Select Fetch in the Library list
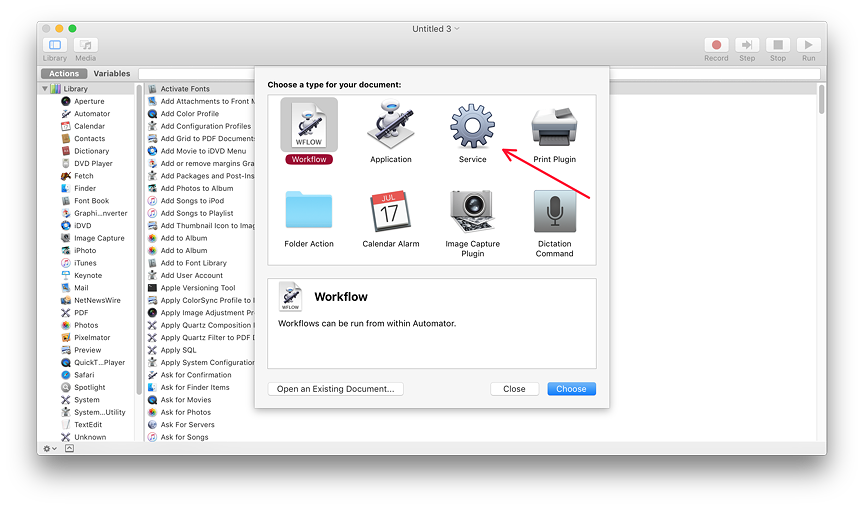This screenshot has width=864, height=508. point(84,176)
